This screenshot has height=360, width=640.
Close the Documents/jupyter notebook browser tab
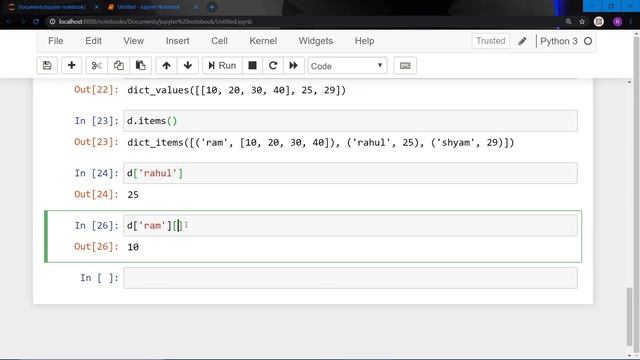click(x=96, y=7)
